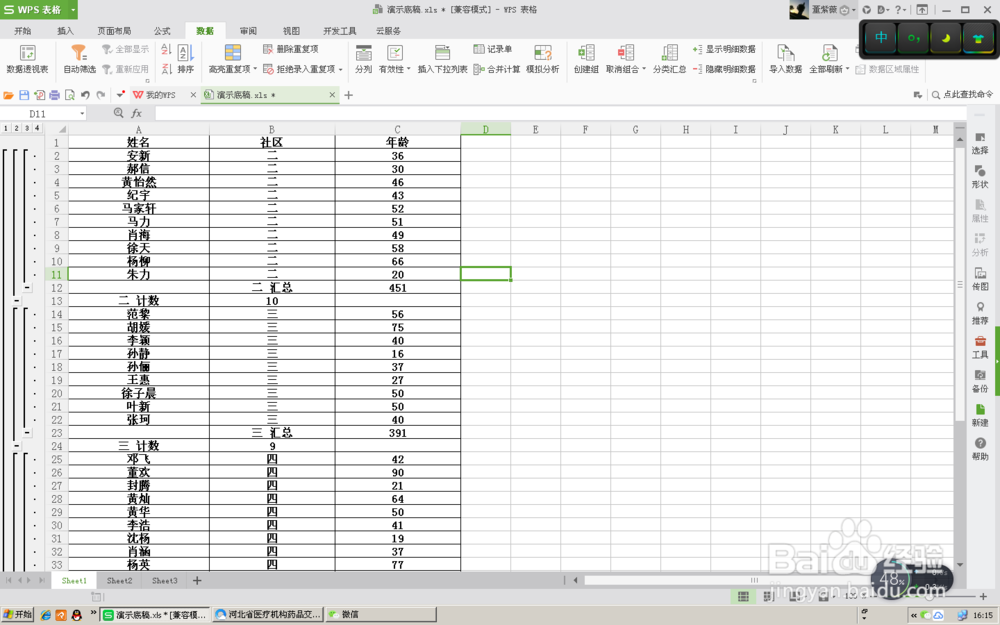Open the IME skin (shirt) button
The width and height of the screenshot is (1000, 625).
pyautogui.click(x=978, y=38)
